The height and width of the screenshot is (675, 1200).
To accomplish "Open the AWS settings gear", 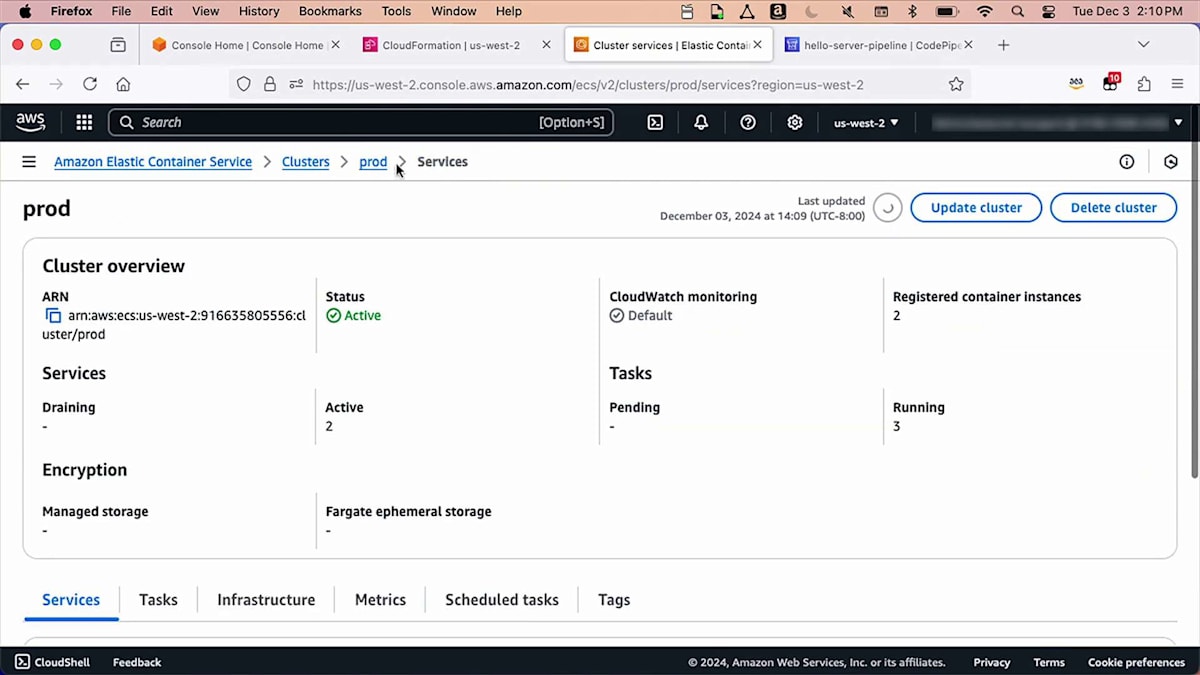I will pyautogui.click(x=795, y=122).
